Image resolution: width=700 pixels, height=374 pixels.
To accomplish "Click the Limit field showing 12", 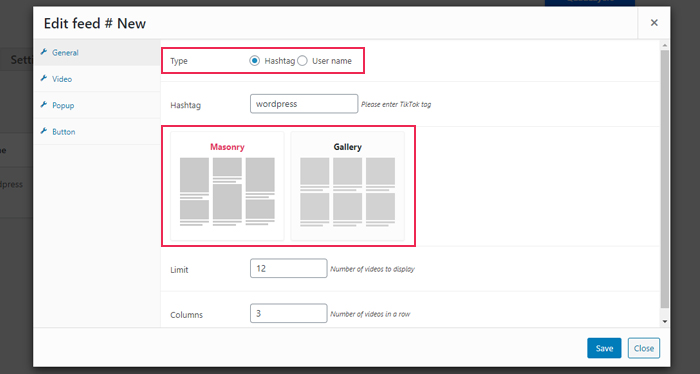I will tap(288, 268).
